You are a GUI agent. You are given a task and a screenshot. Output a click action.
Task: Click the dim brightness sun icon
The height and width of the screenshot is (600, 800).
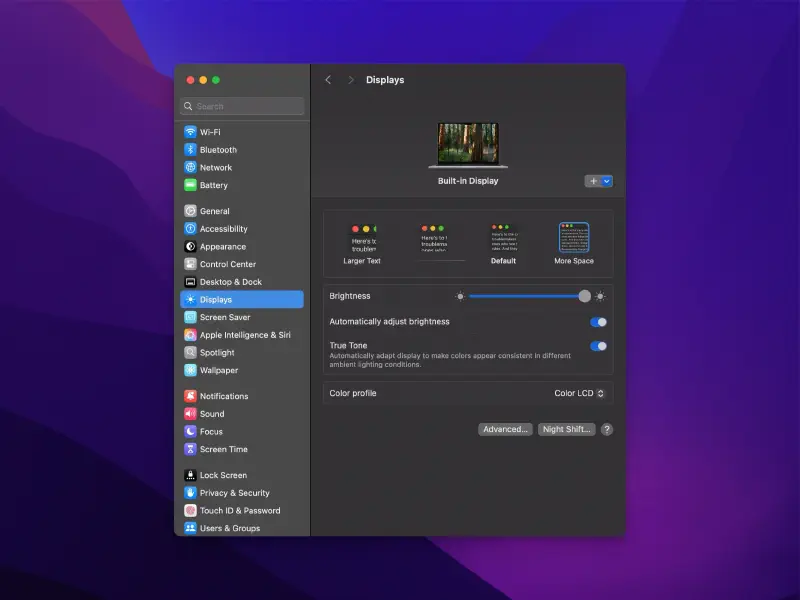pyautogui.click(x=458, y=296)
